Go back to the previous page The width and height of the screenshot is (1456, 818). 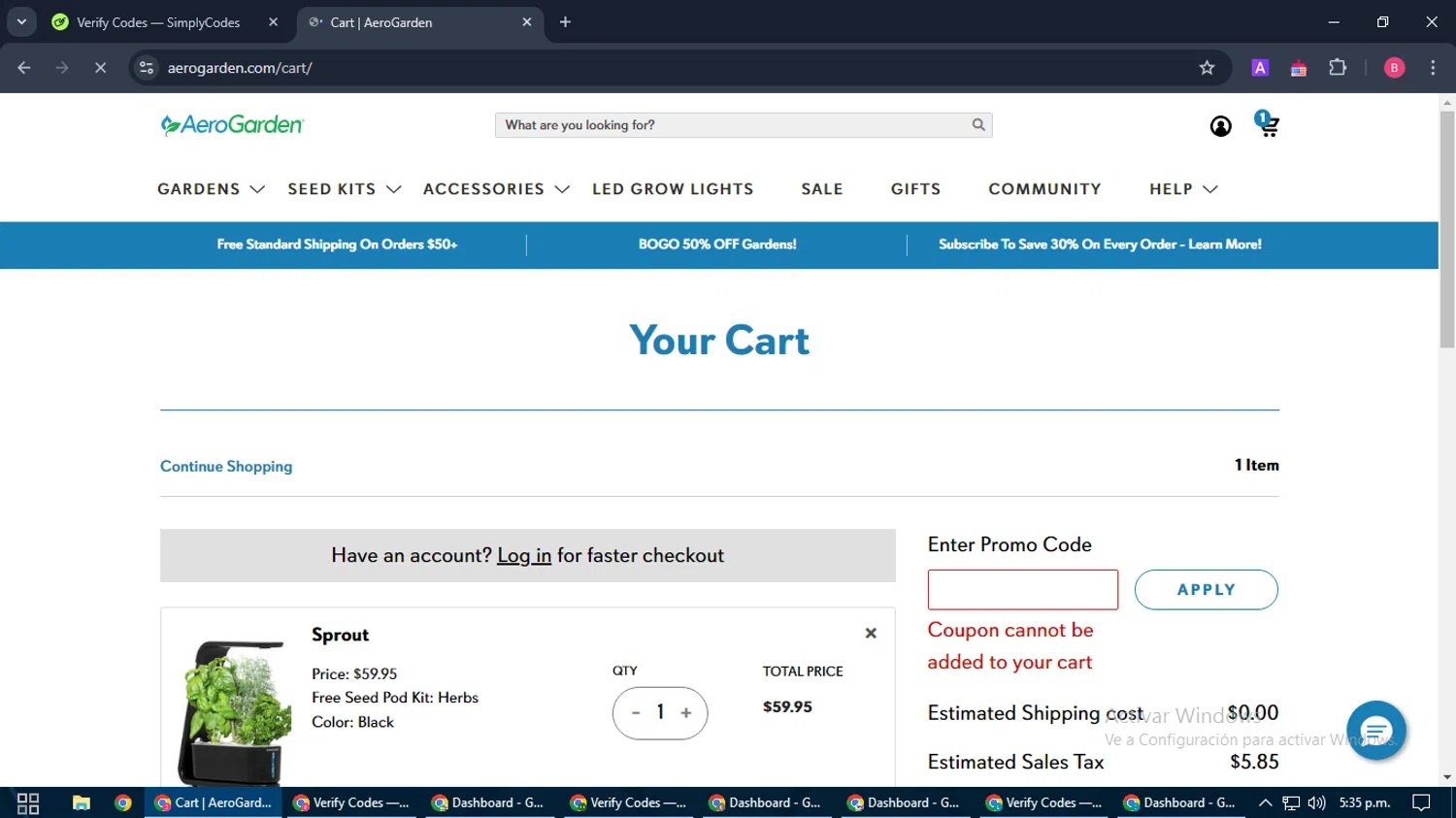(x=24, y=68)
